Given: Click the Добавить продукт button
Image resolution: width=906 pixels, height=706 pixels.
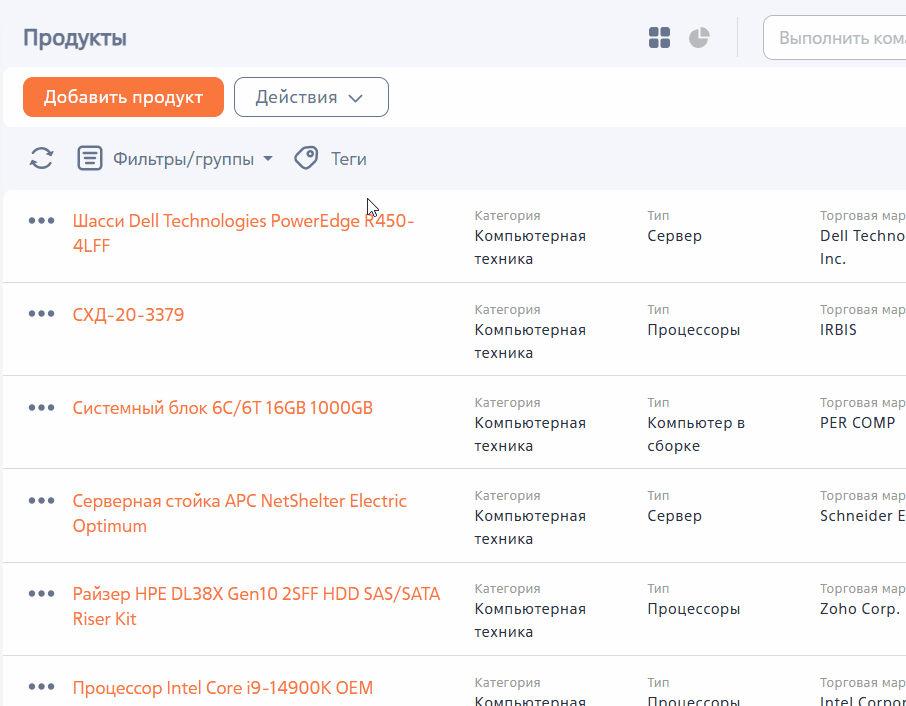Looking at the screenshot, I should (x=123, y=97).
